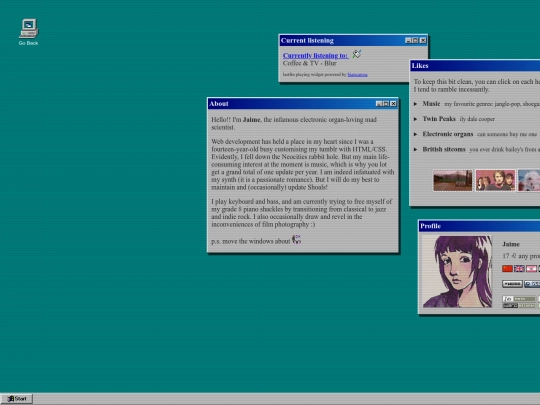Click the 'I tend to ramble incessantly.' line
The height and width of the screenshot is (405, 540).
(451, 90)
